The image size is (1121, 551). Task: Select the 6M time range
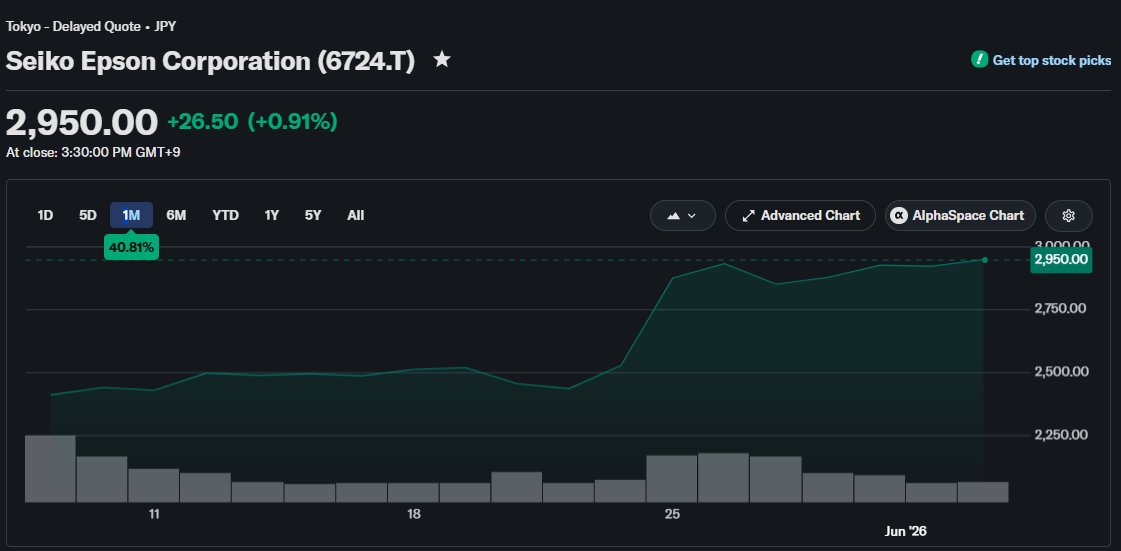click(x=176, y=215)
